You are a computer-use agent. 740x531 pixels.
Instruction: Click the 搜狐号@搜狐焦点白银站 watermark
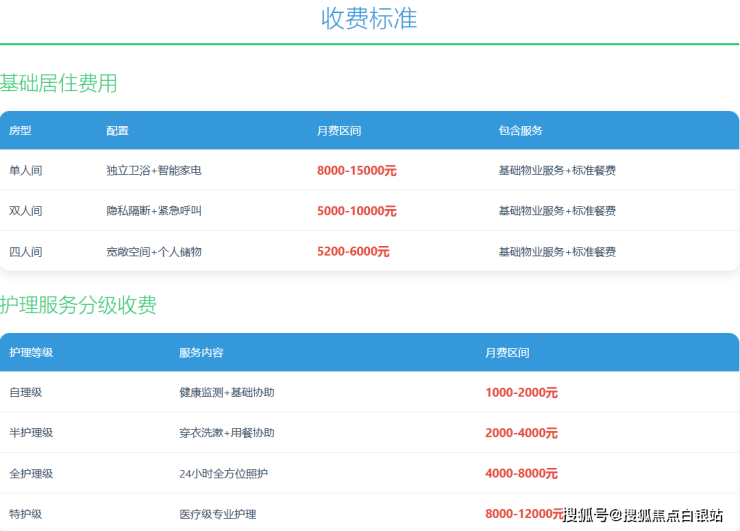642,515
